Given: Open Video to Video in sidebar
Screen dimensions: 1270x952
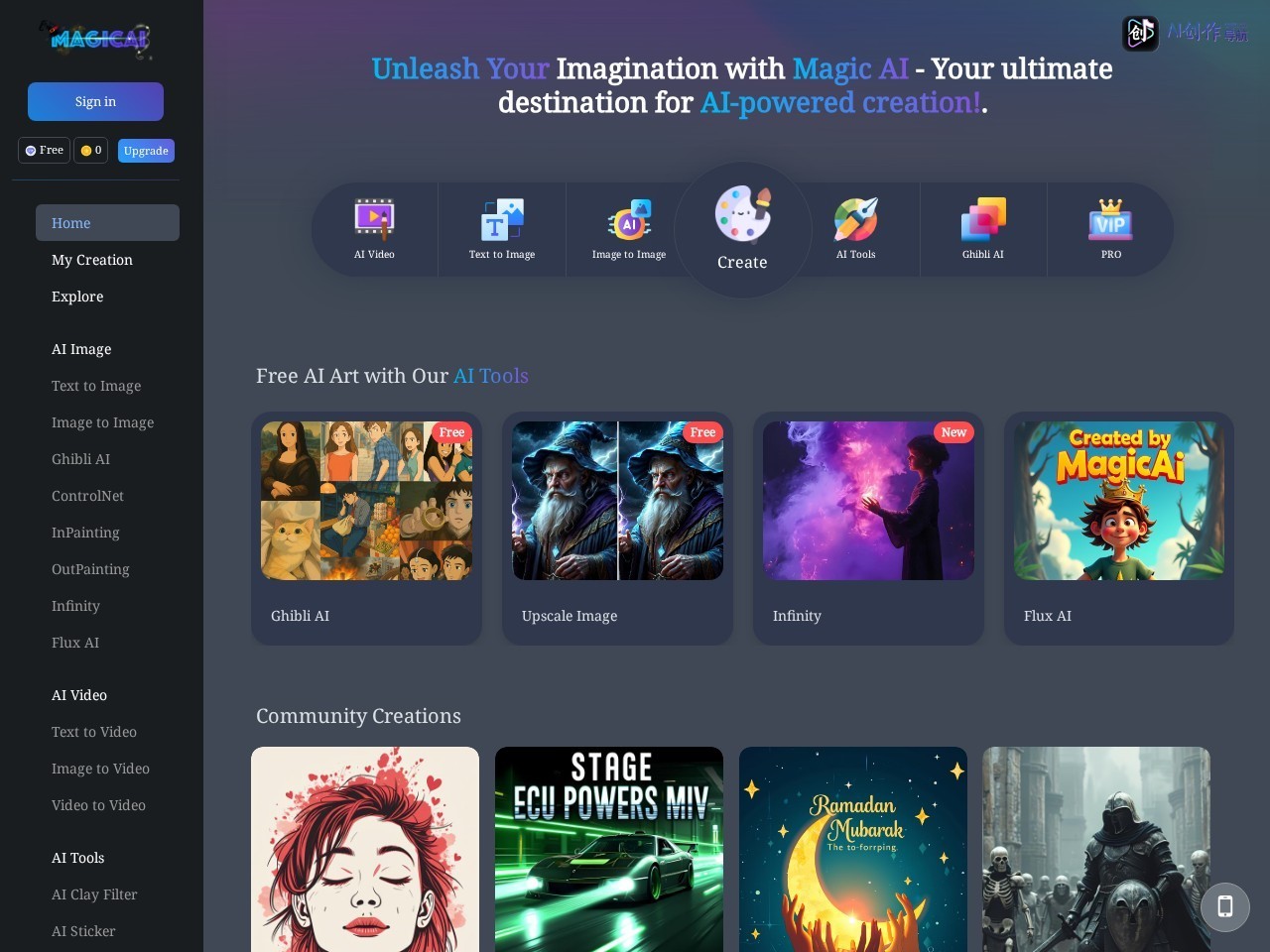Looking at the screenshot, I should [98, 805].
